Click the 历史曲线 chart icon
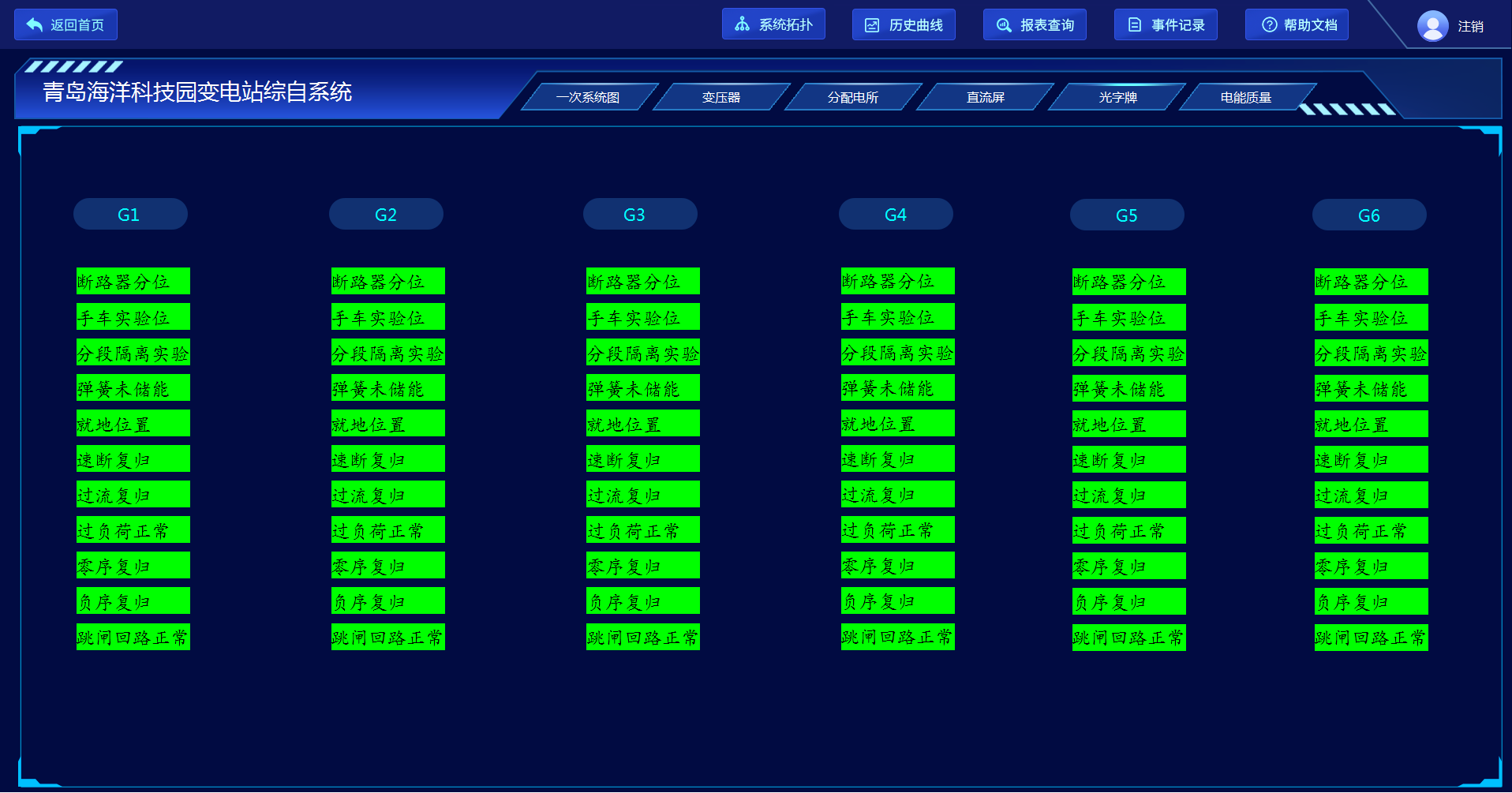Screen dimensions: 1512x793 point(872,25)
